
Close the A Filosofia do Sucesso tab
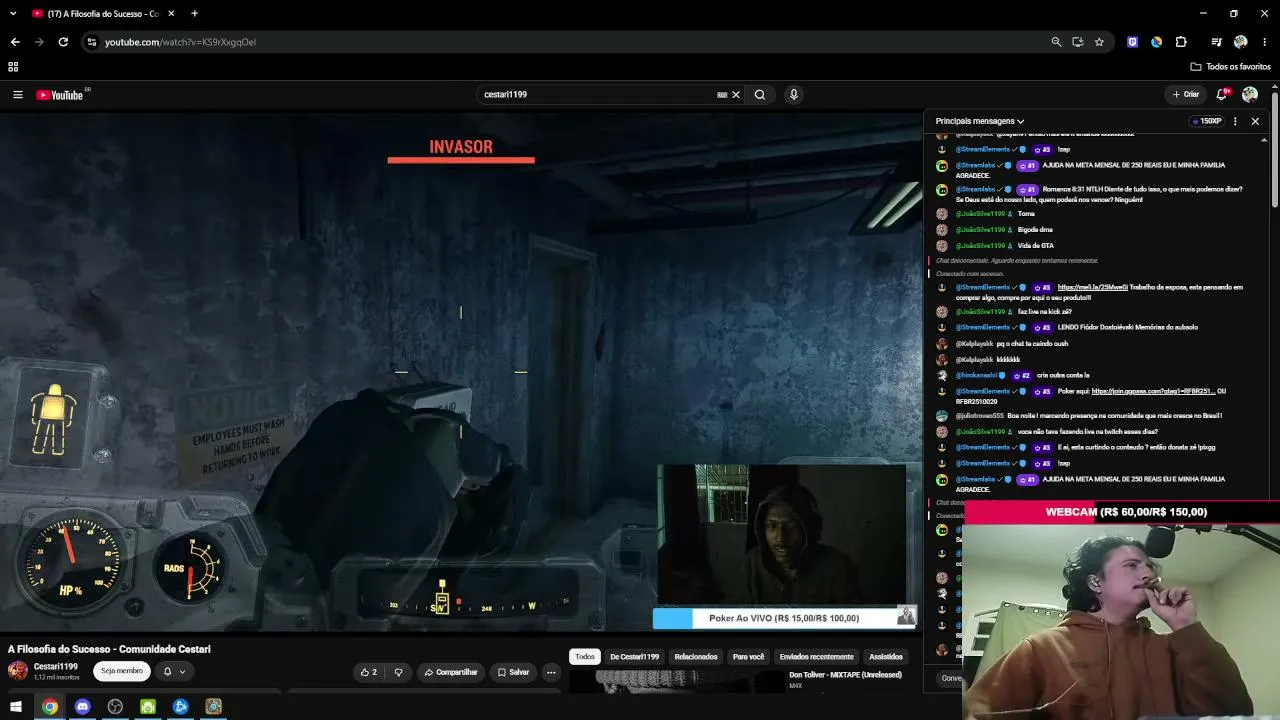pyautogui.click(x=172, y=14)
